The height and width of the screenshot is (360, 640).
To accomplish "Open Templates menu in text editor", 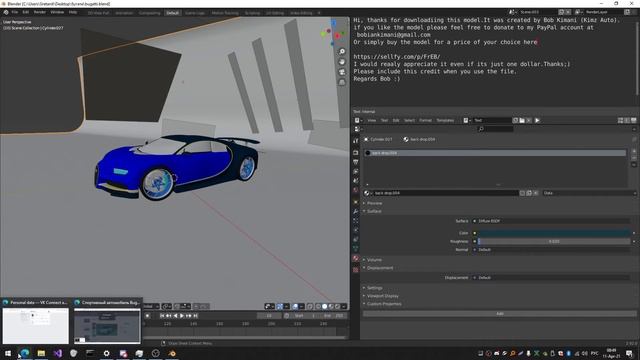I will (x=445, y=120).
